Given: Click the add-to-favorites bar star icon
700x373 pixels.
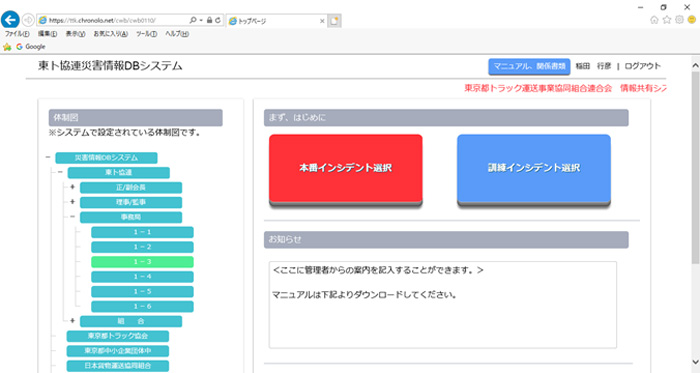Looking at the screenshot, I should pyautogui.click(x=7, y=47).
